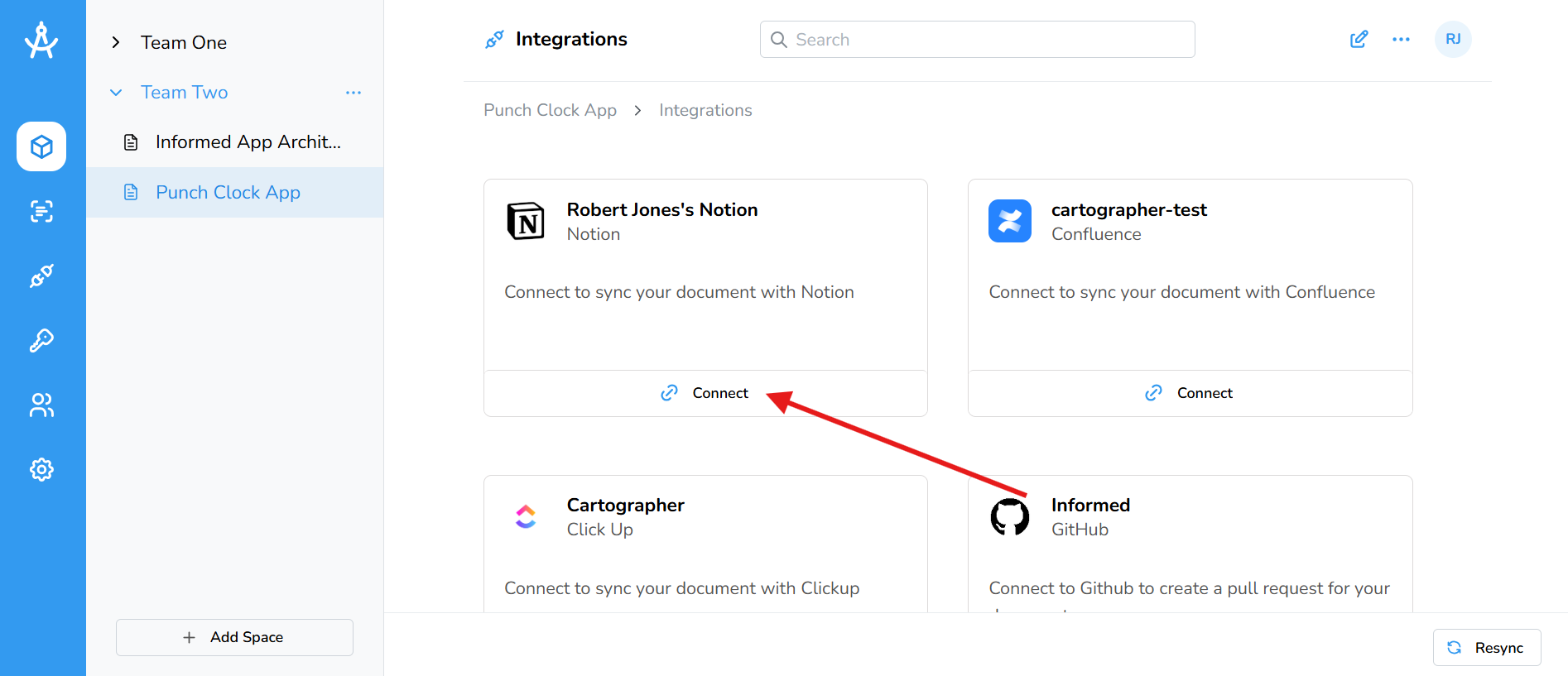Collapse the Team Two space
Viewport: 1568px width, 676px height.
116,93
